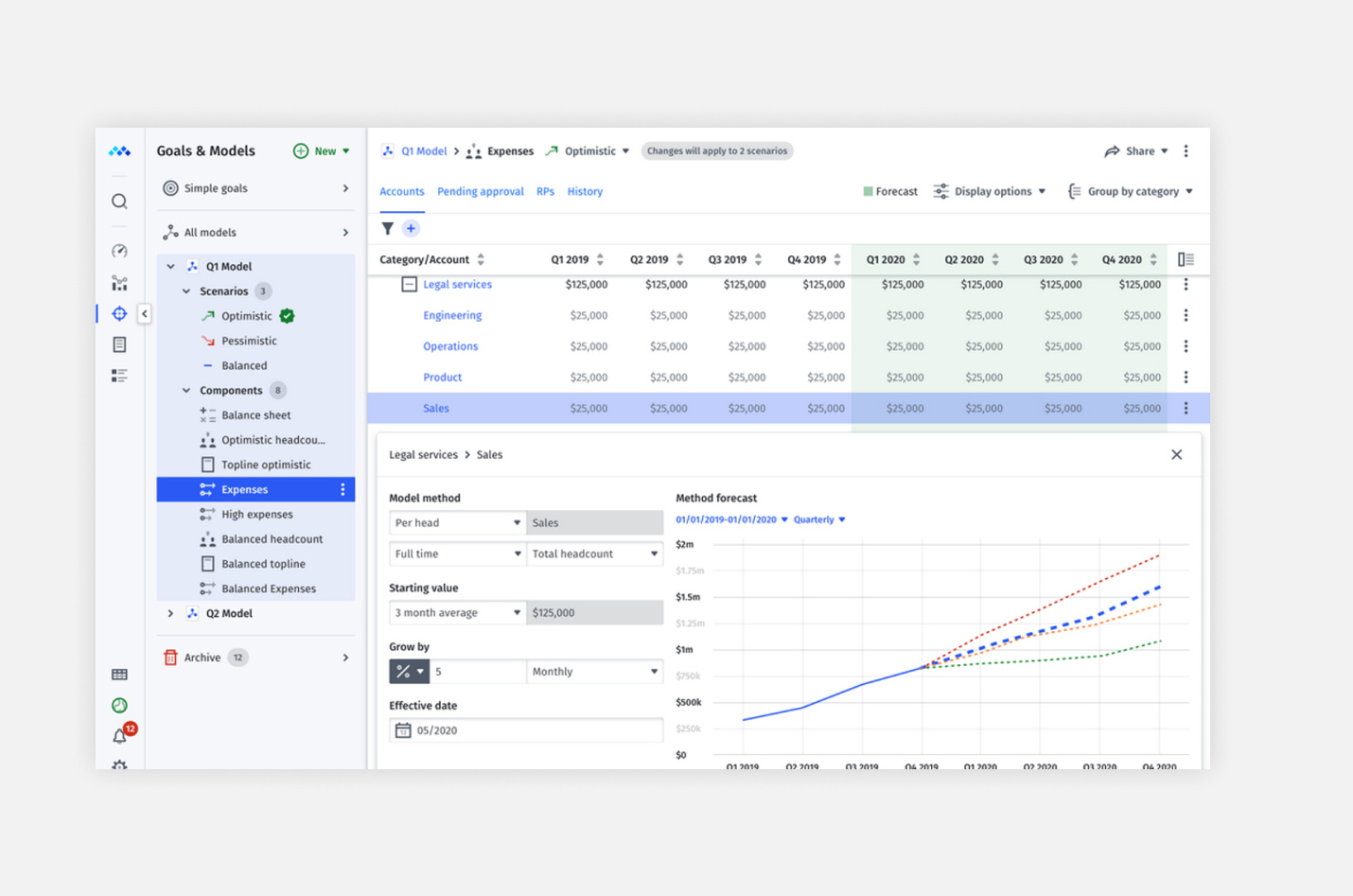Close the Legal services Sales panel

click(1176, 455)
